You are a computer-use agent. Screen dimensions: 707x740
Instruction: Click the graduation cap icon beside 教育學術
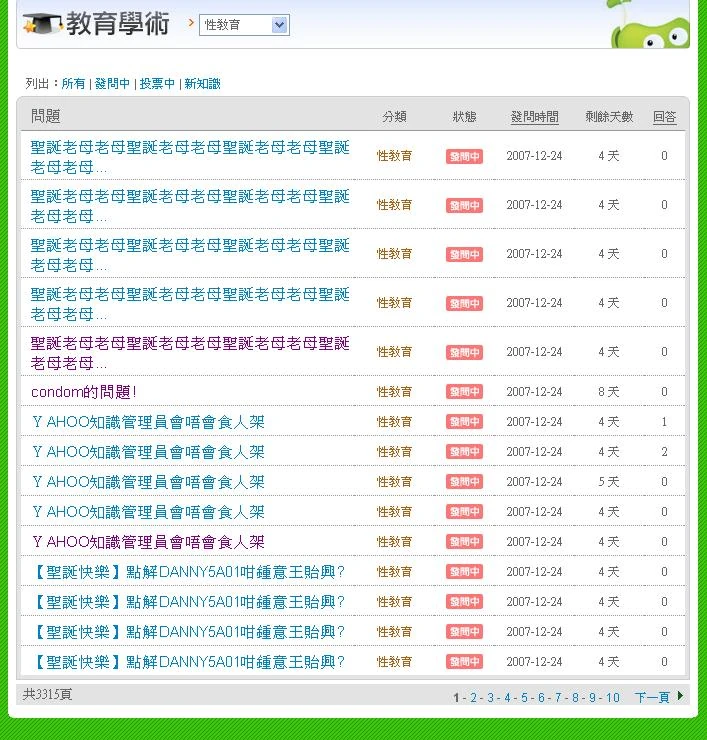click(x=42, y=23)
